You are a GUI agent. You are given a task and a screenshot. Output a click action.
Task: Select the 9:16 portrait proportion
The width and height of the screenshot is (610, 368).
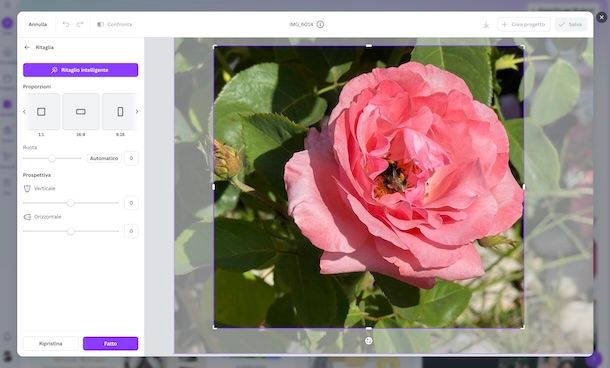tap(120, 112)
